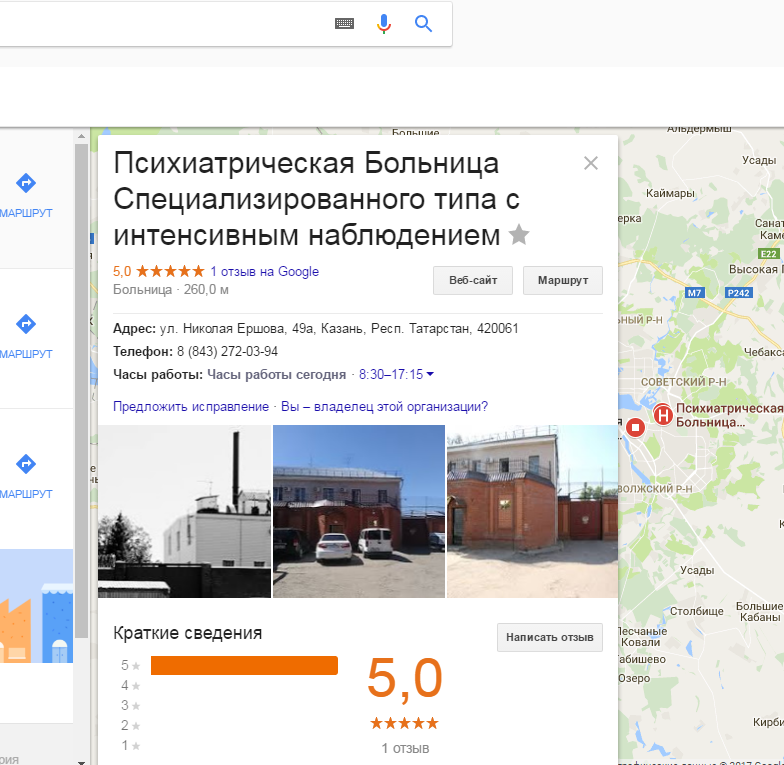Click the 'Краткие сведения' heading
The width and height of the screenshot is (784, 765).
click(188, 633)
